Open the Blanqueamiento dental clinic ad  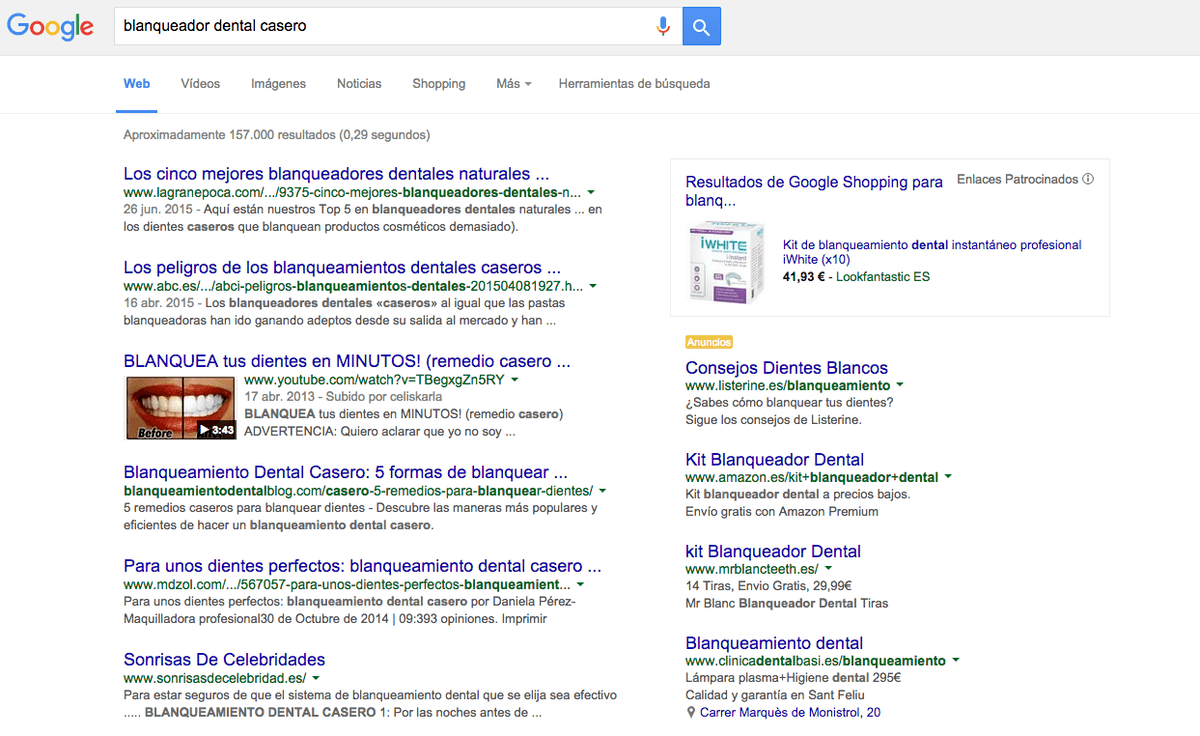pos(775,643)
